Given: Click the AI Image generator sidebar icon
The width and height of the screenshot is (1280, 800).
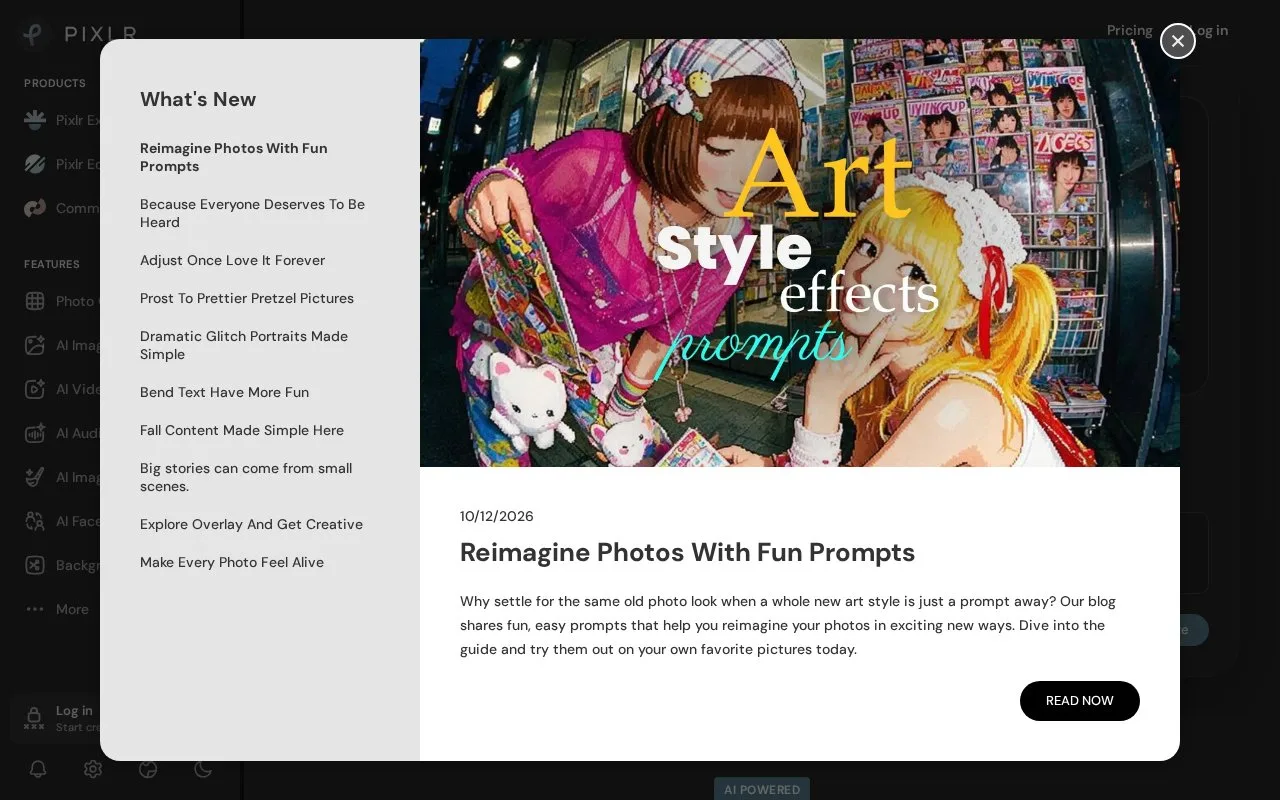Looking at the screenshot, I should pos(35,345).
